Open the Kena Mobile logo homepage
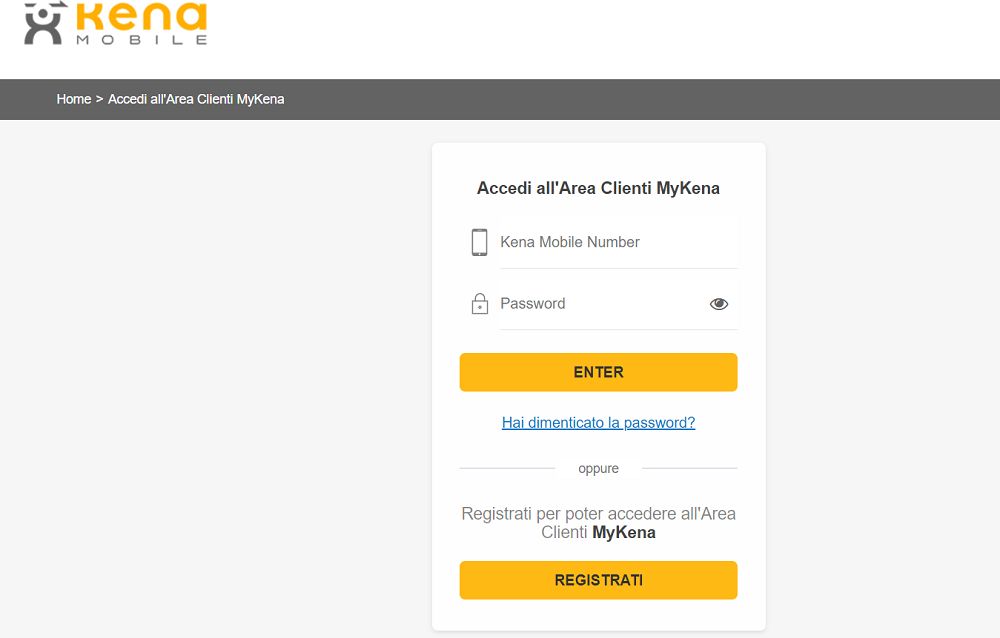1000x638 pixels. [116, 24]
